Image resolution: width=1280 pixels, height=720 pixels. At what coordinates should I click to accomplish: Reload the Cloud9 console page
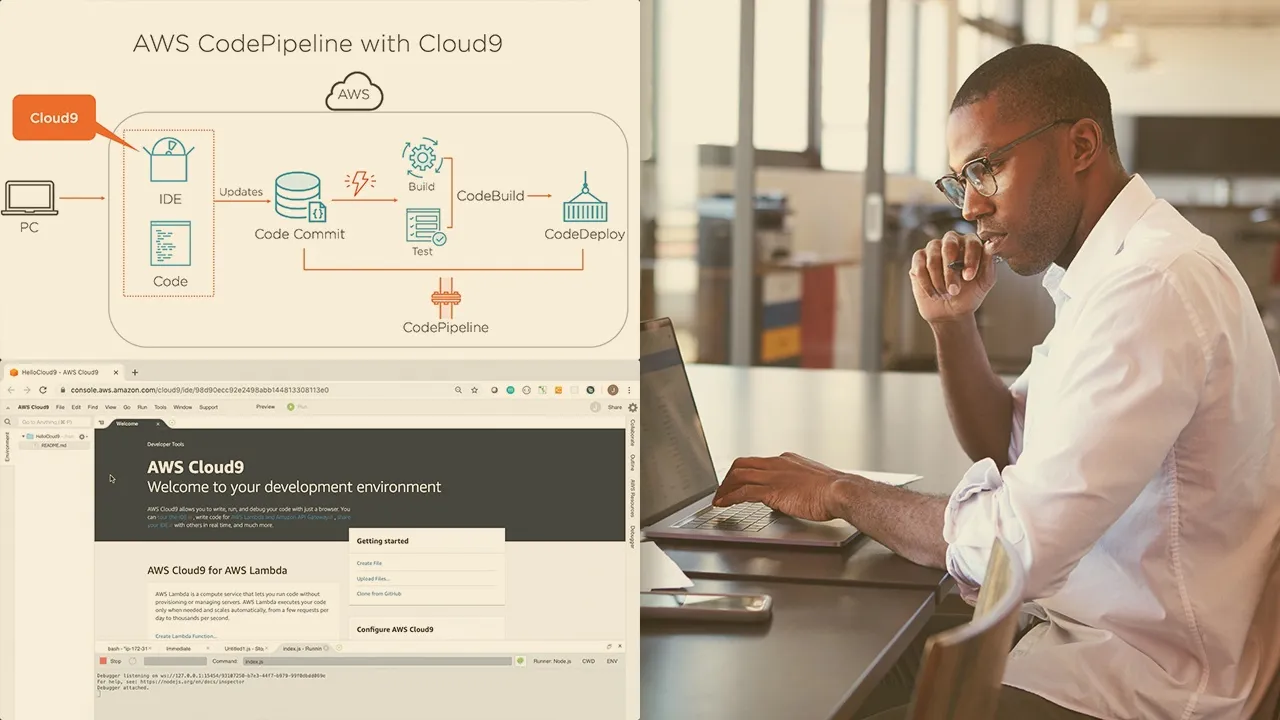pyautogui.click(x=43, y=390)
